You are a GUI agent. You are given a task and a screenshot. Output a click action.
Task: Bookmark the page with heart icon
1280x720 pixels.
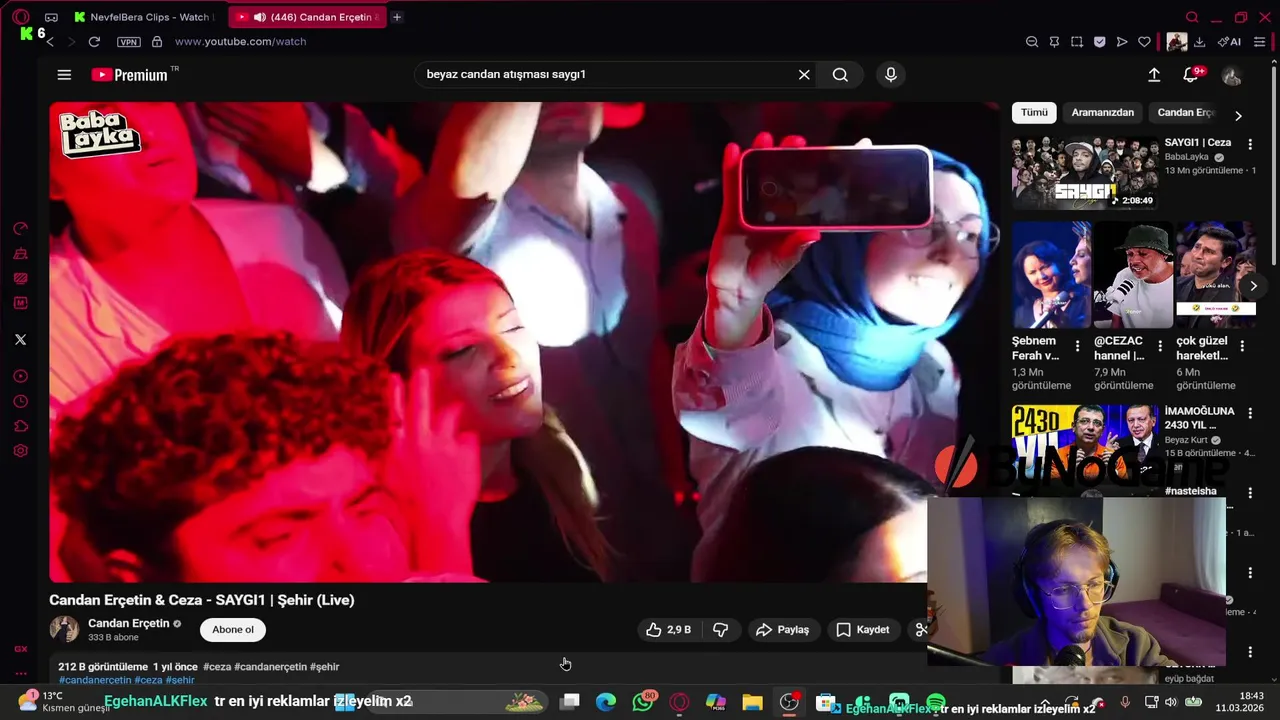(x=1144, y=42)
